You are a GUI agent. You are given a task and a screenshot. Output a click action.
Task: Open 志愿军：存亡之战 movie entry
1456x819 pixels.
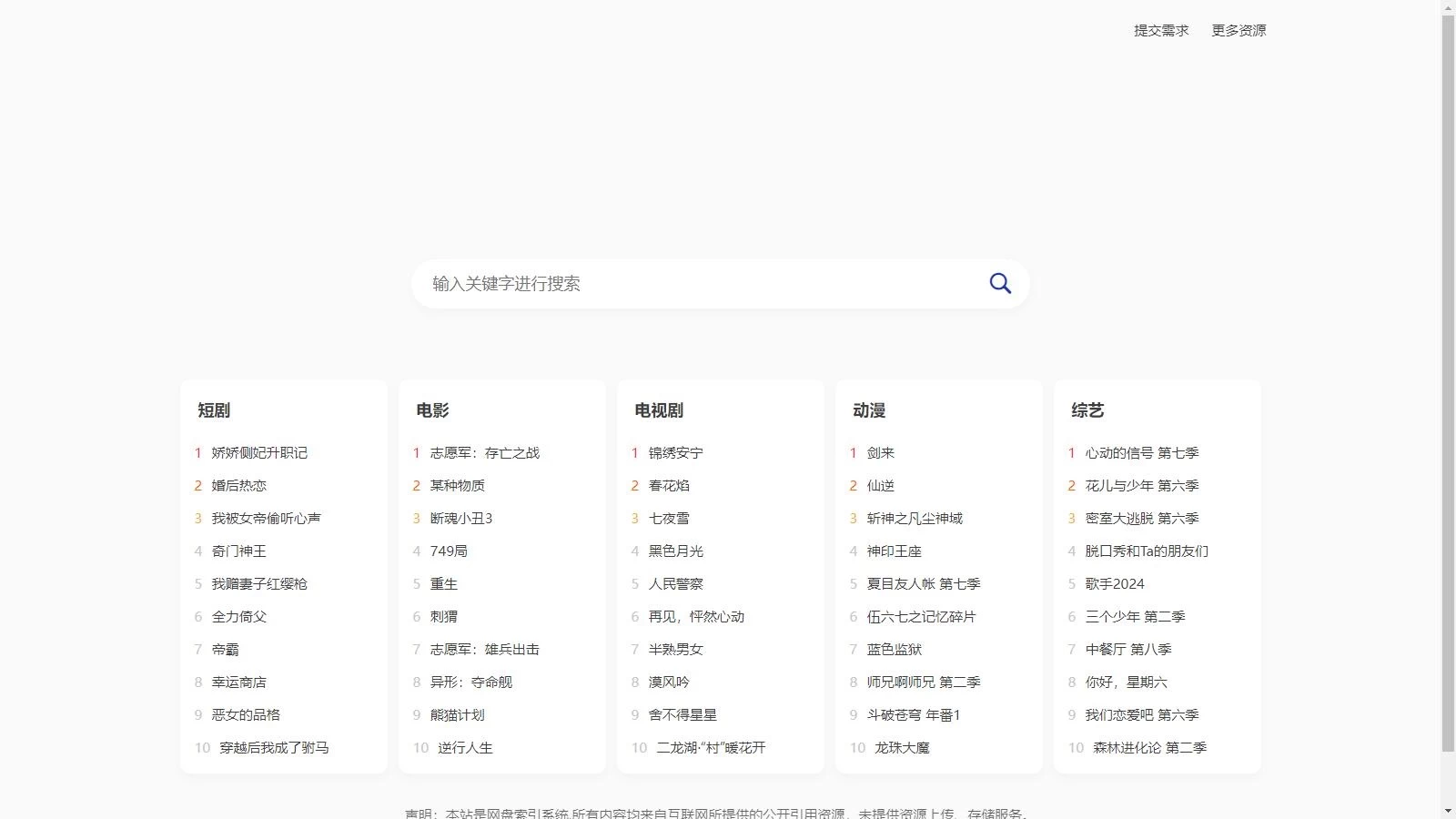tap(484, 453)
